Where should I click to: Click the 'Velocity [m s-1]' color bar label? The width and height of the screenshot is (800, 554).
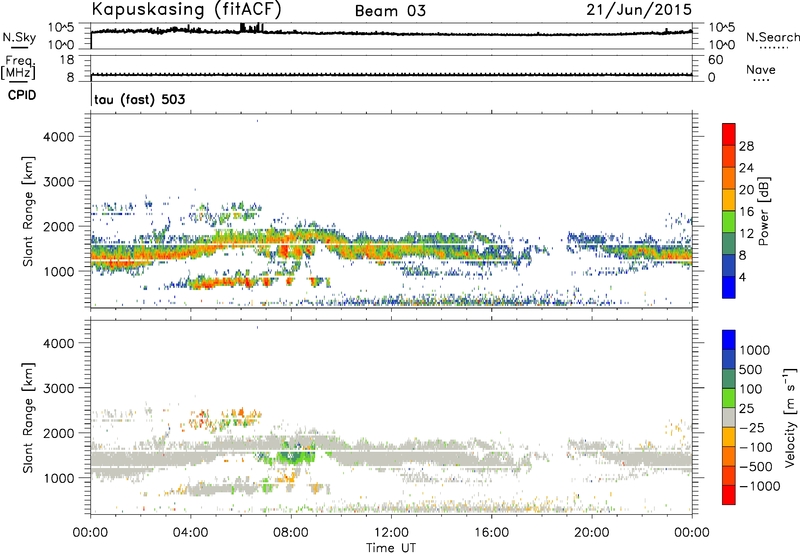click(x=790, y=417)
